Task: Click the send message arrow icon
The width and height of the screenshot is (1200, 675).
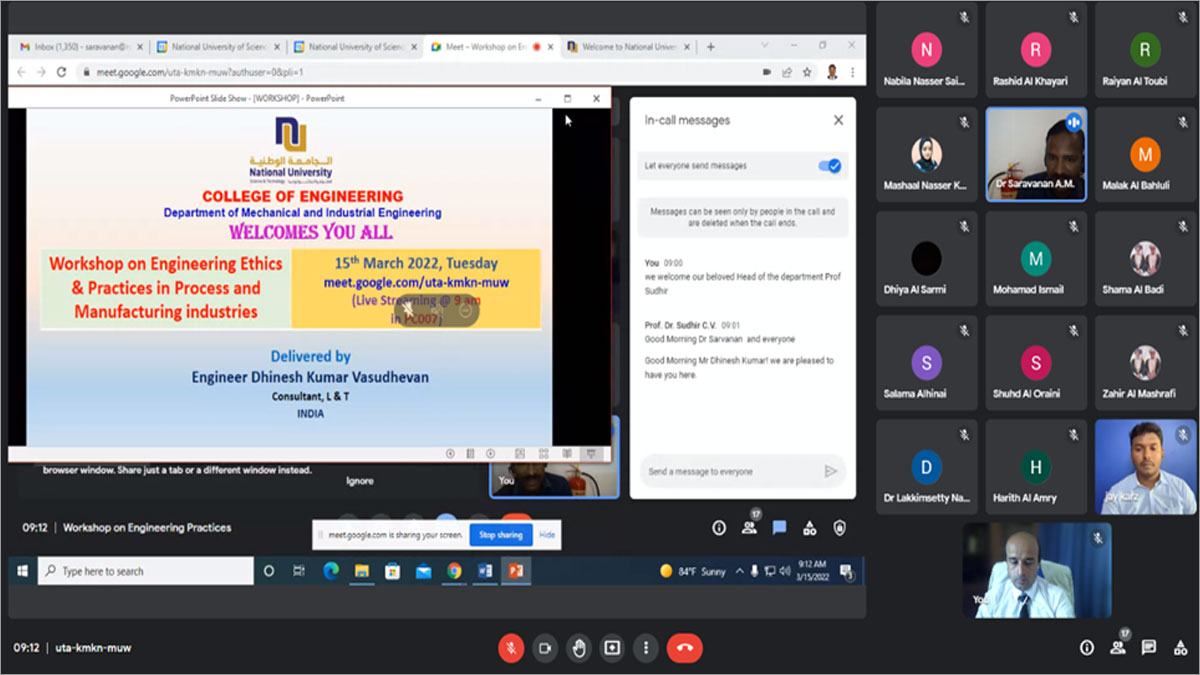Action: click(829, 471)
